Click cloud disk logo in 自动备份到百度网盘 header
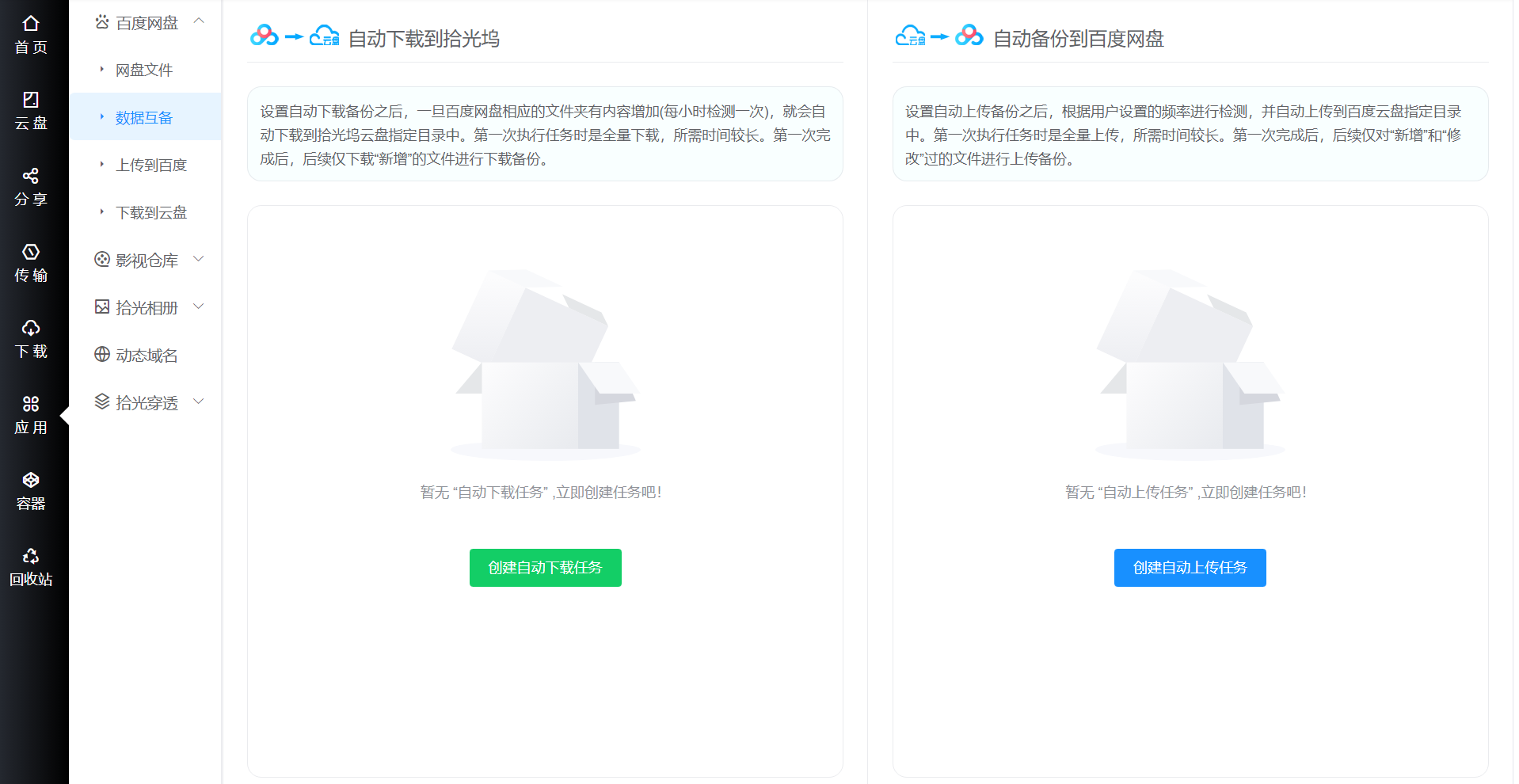 pos(910,36)
